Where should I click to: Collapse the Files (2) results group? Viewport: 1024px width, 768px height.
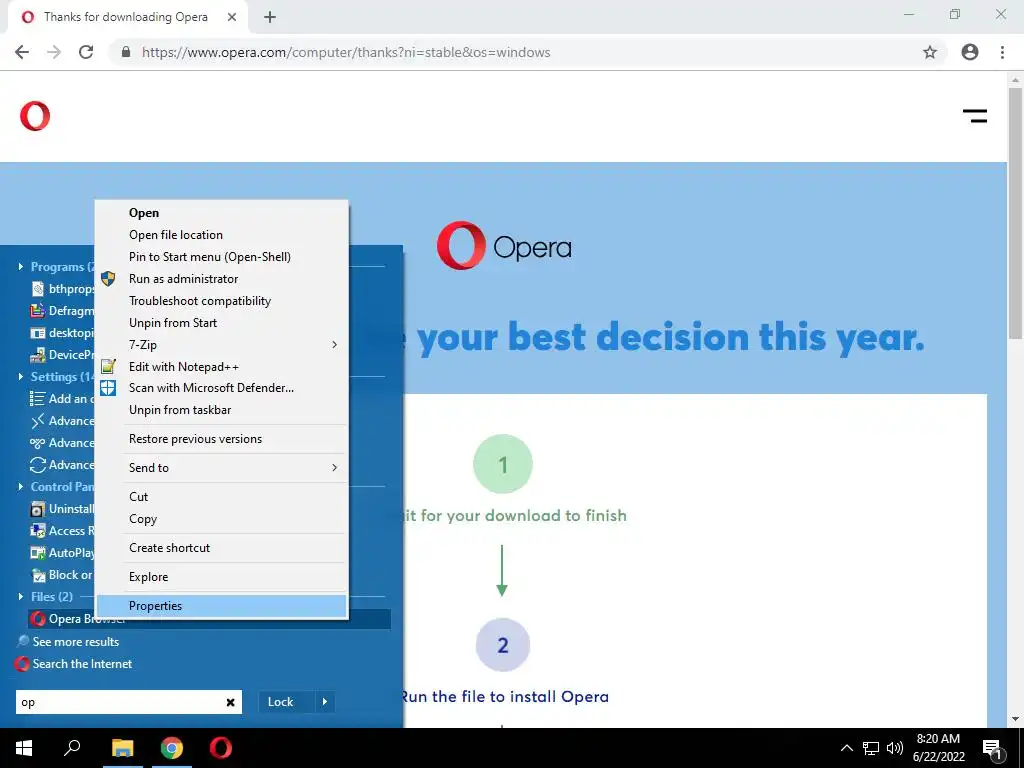point(21,597)
